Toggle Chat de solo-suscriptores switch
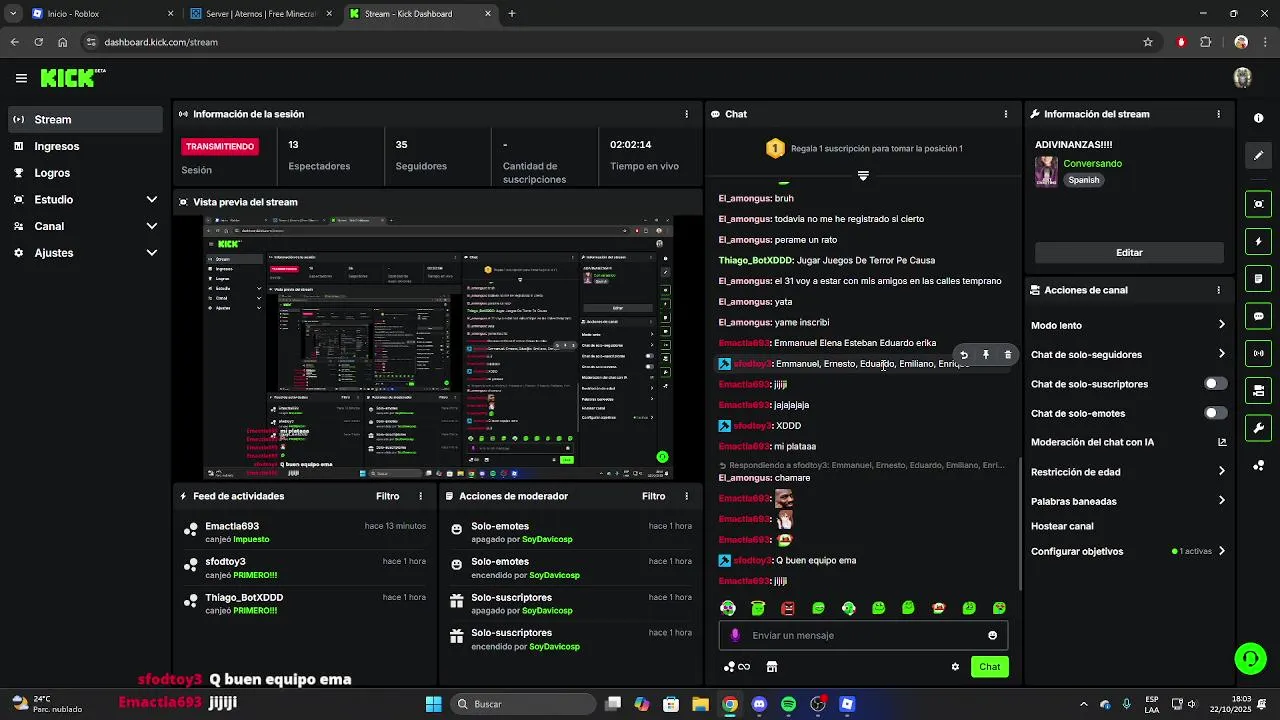This screenshot has height=720, width=1280. 1215,384
